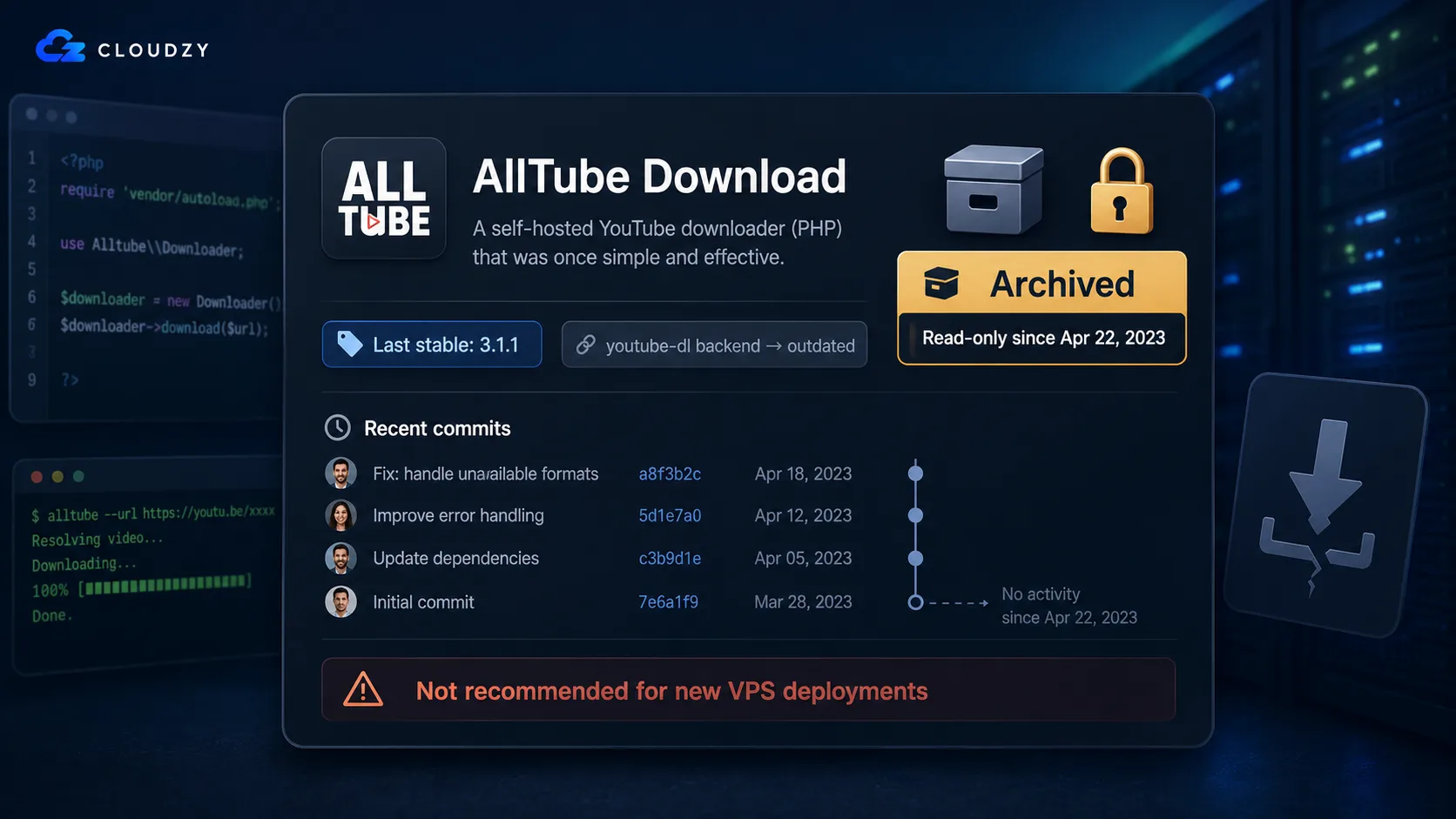Image resolution: width=1456 pixels, height=819 pixels.
Task: Select timeline dot for Apr 12, 2023
Action: pos(915,515)
